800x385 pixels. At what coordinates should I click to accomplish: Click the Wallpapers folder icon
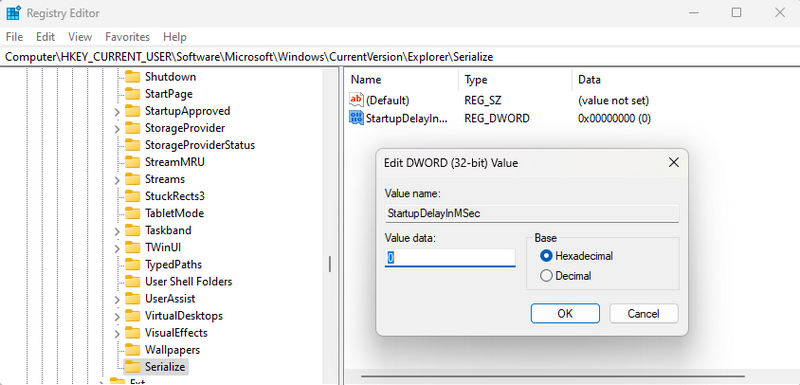(133, 350)
